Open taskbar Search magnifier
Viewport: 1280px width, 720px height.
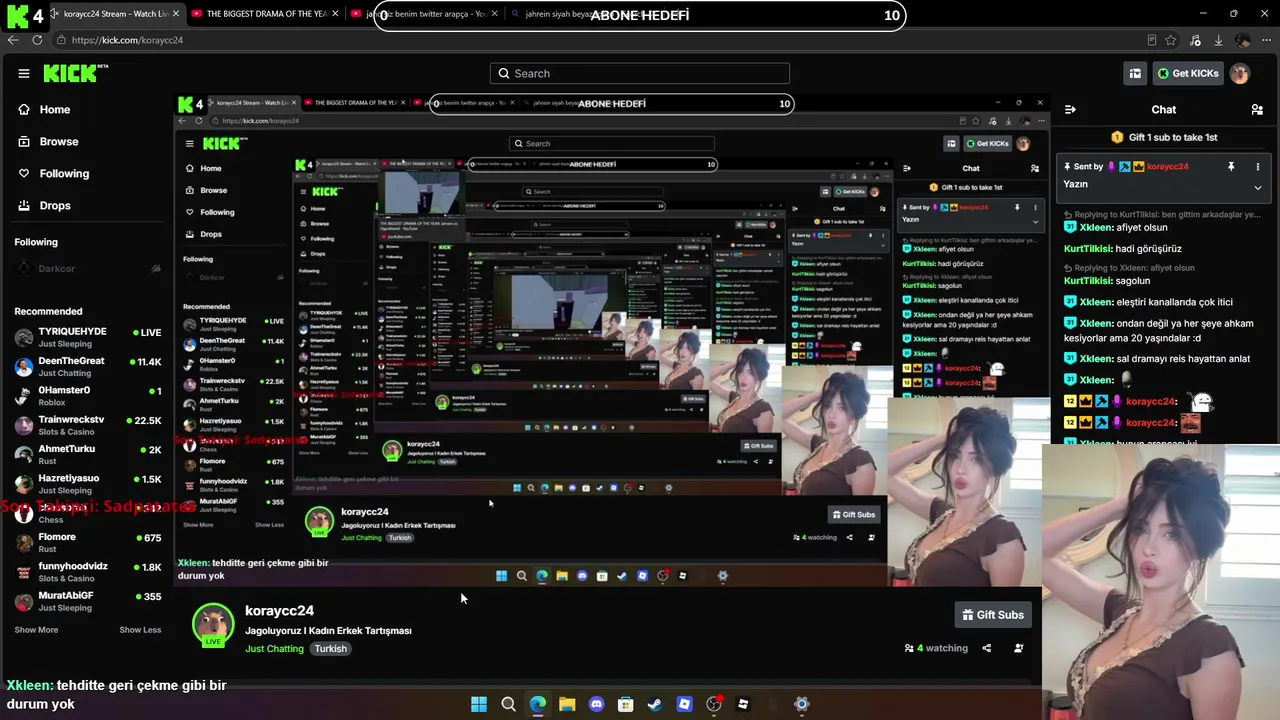click(508, 704)
